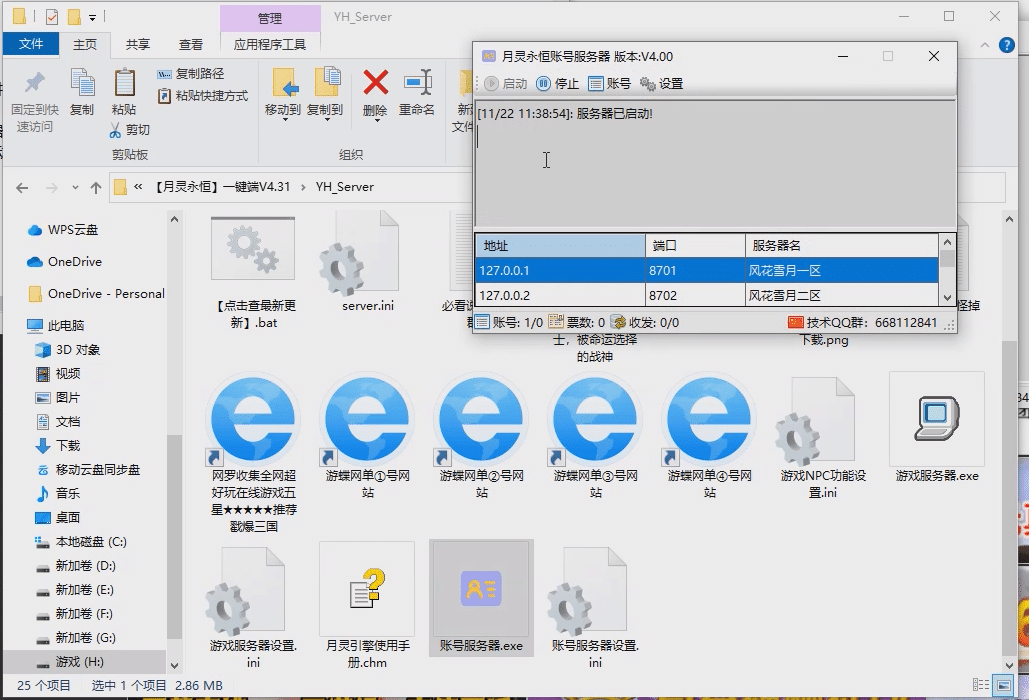Viewport: 1029px width, 700px height.
Task: Open the 文件 (File) menu tab
Action: [31, 44]
